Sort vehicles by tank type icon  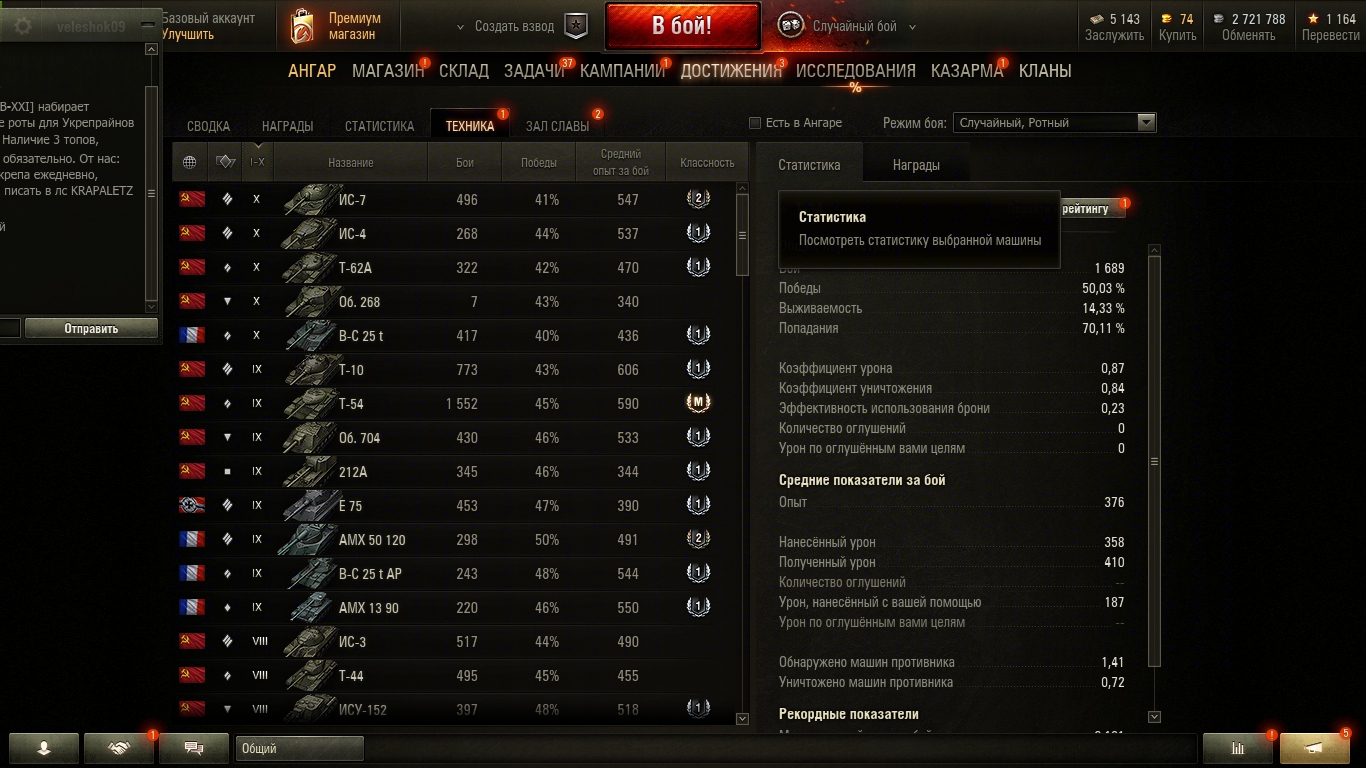pos(225,162)
